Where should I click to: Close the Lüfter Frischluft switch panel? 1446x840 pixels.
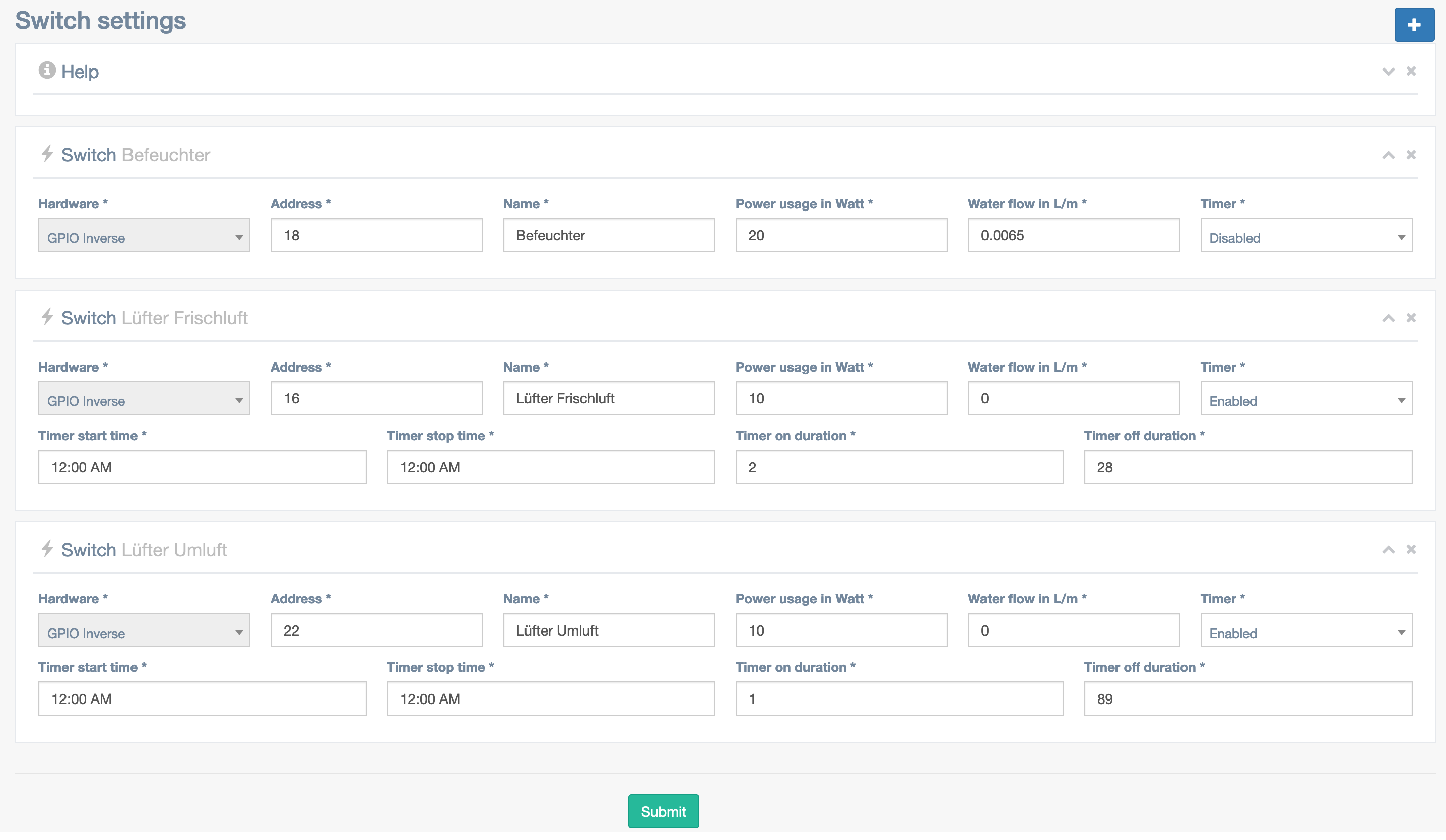tap(1411, 318)
